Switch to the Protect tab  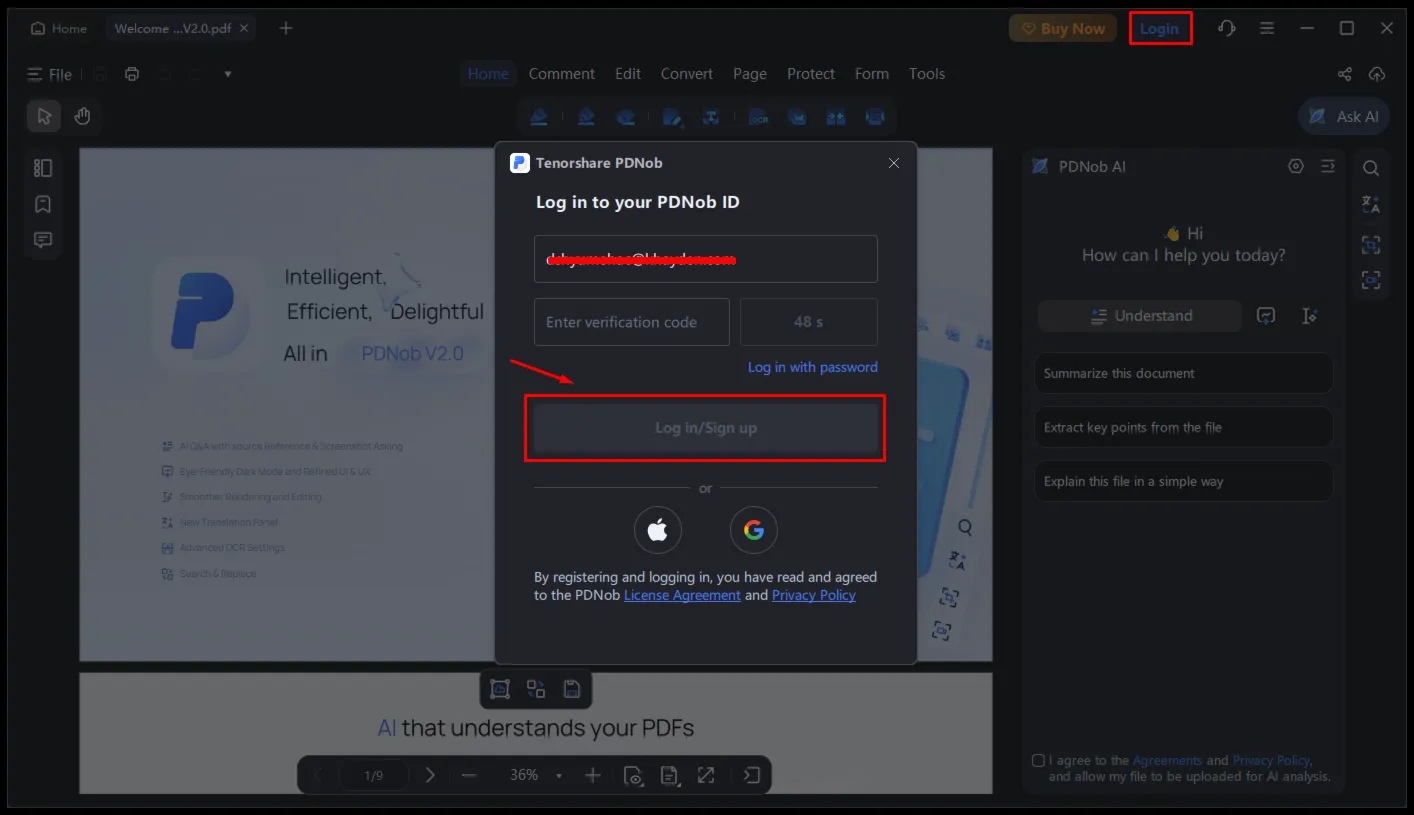[x=811, y=74]
